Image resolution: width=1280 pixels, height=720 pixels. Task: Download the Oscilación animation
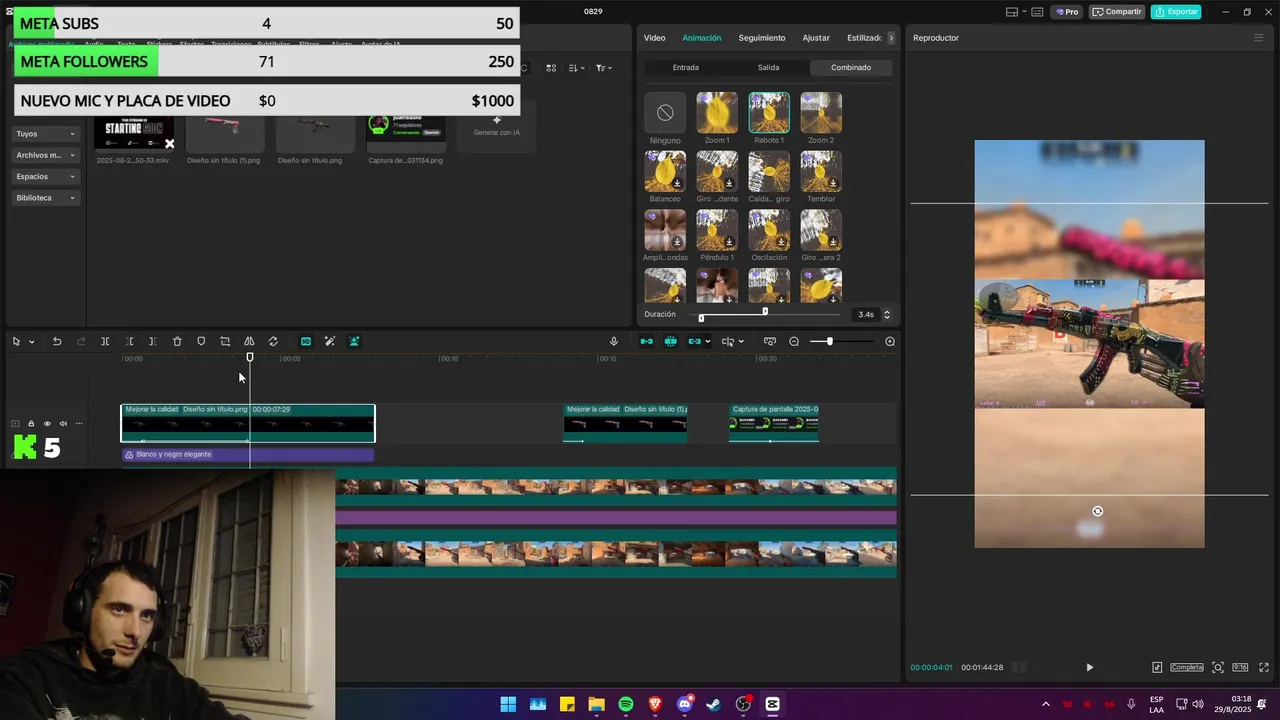(781, 242)
